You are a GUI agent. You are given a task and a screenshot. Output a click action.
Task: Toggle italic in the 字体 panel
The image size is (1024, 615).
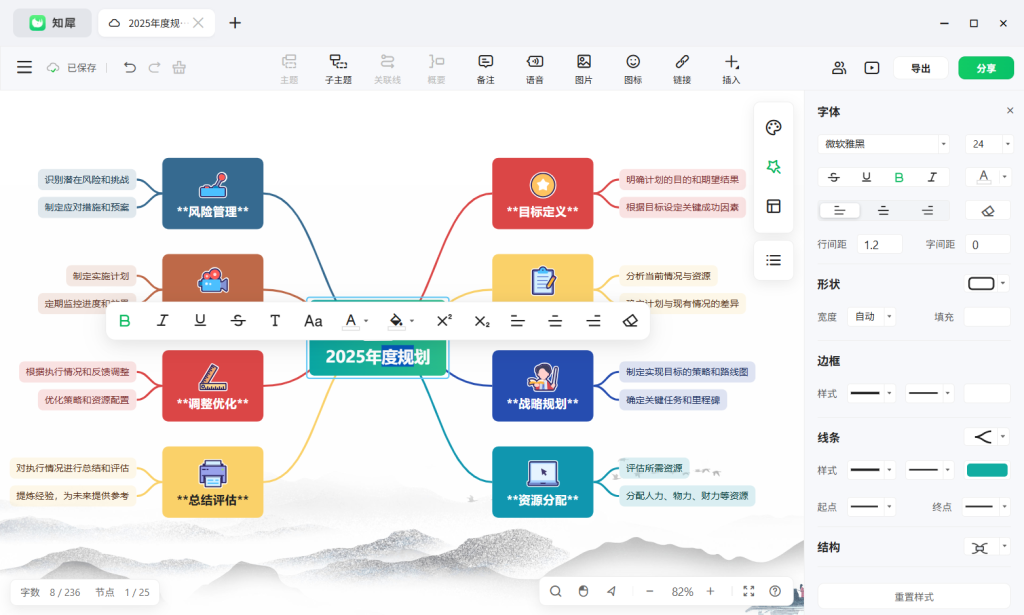click(932, 177)
